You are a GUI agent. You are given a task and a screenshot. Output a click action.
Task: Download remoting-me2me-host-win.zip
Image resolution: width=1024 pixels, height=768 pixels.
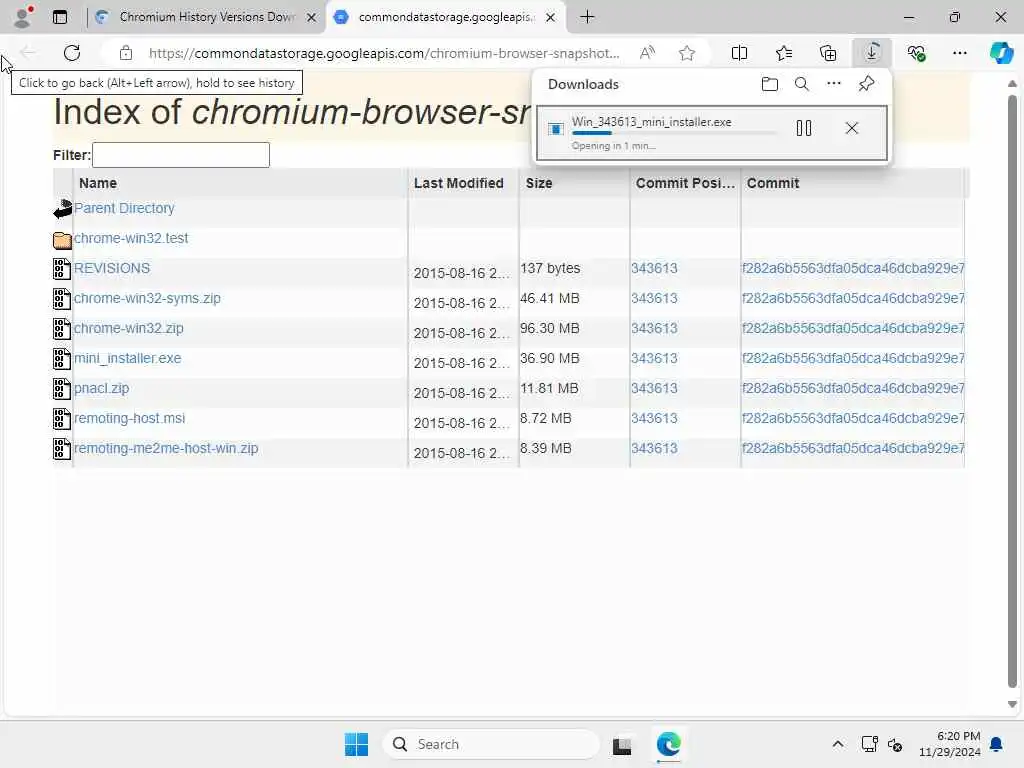166,449
